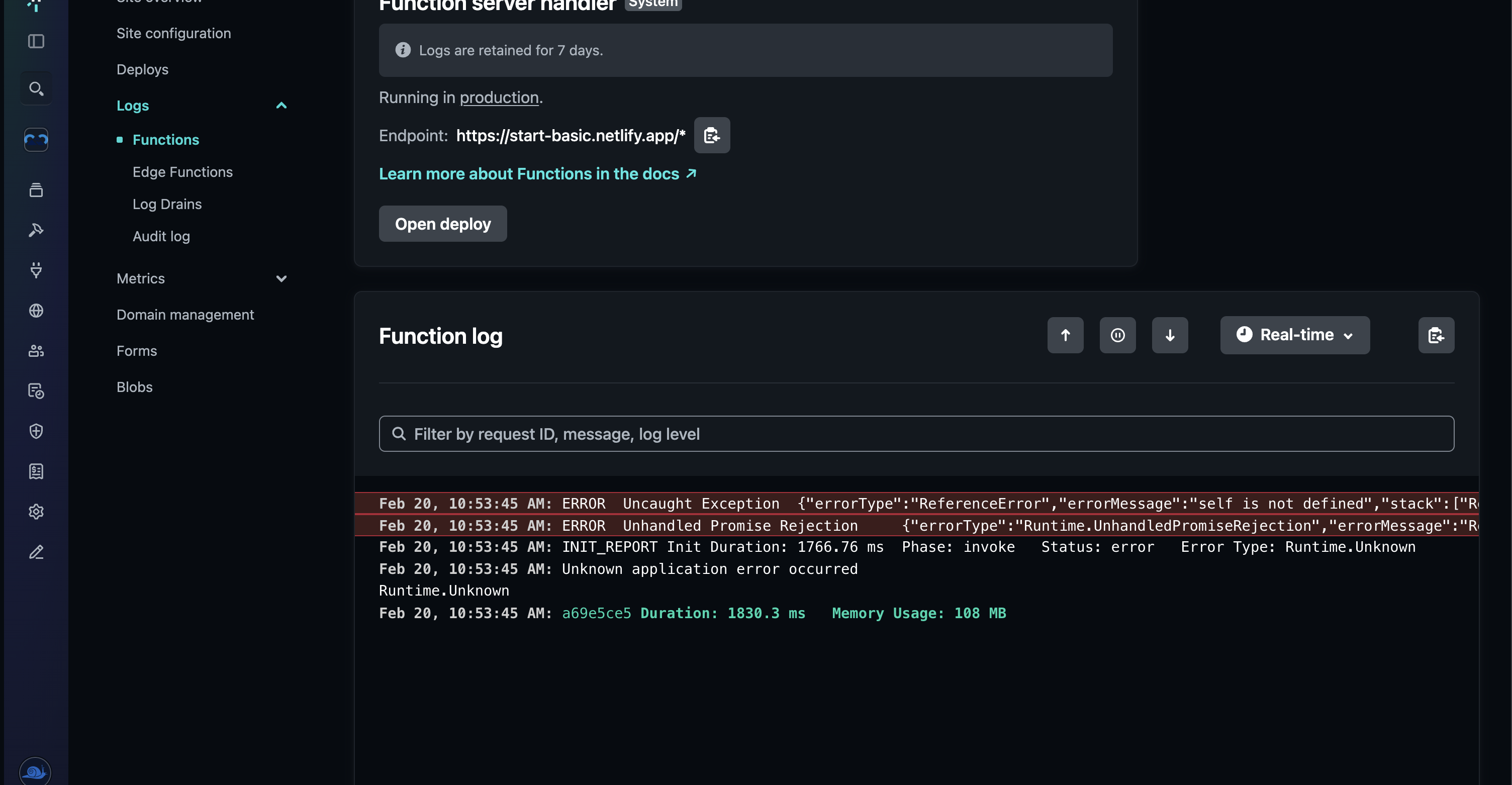Open user profile avatar at bottom left
This screenshot has width=1512, height=785.
click(35, 771)
